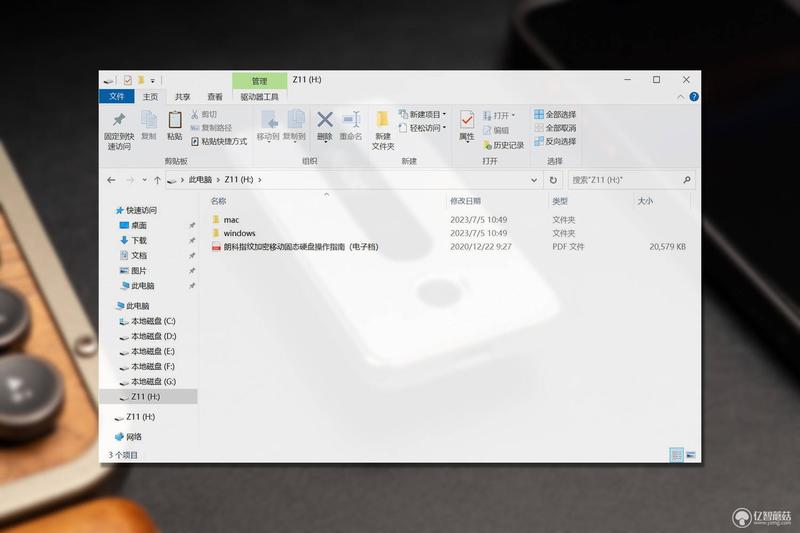Click Select all (全部选择)
Image resolution: width=800 pixels, height=533 pixels.
(555, 114)
